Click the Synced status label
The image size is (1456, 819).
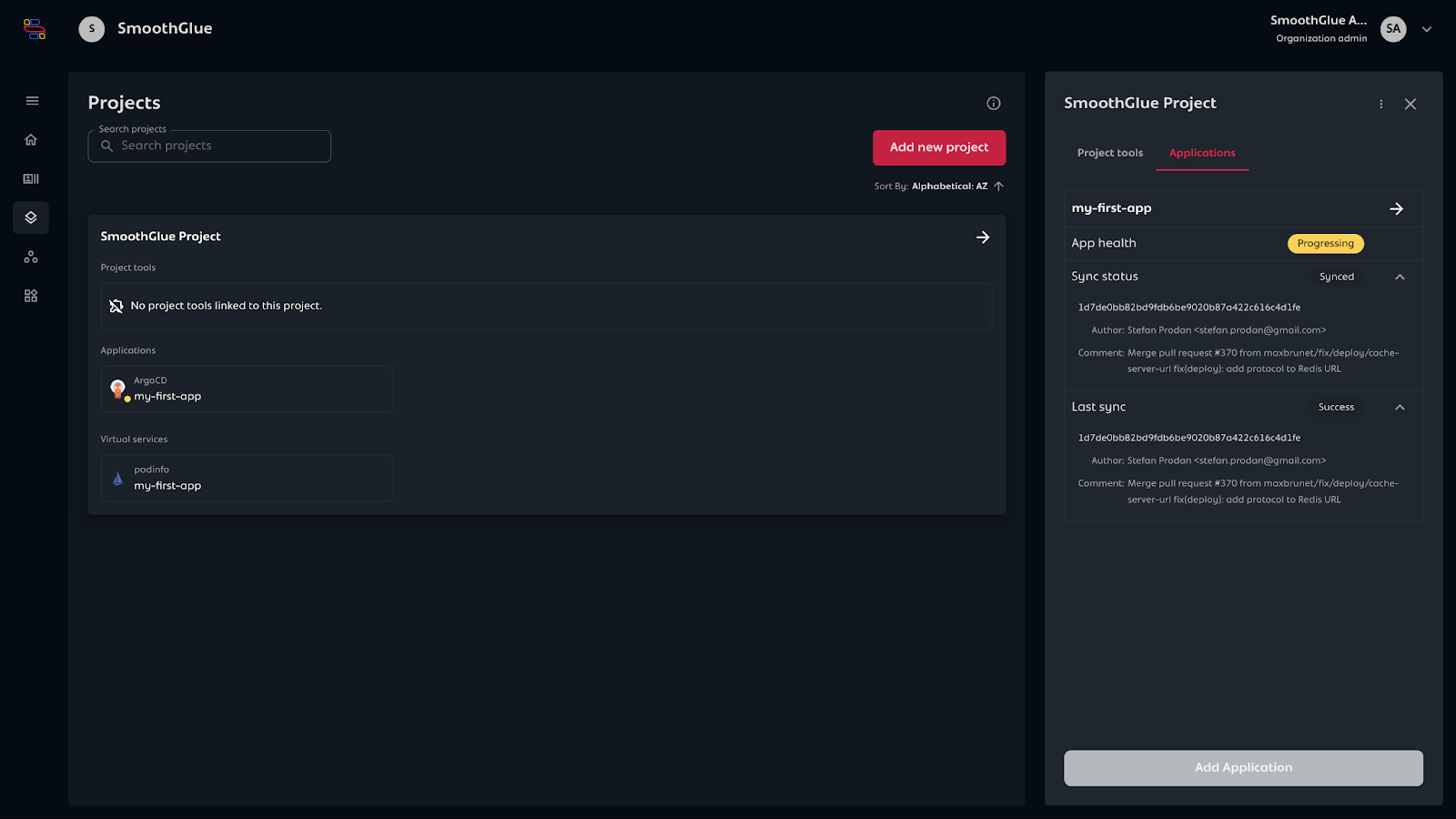[x=1337, y=277]
